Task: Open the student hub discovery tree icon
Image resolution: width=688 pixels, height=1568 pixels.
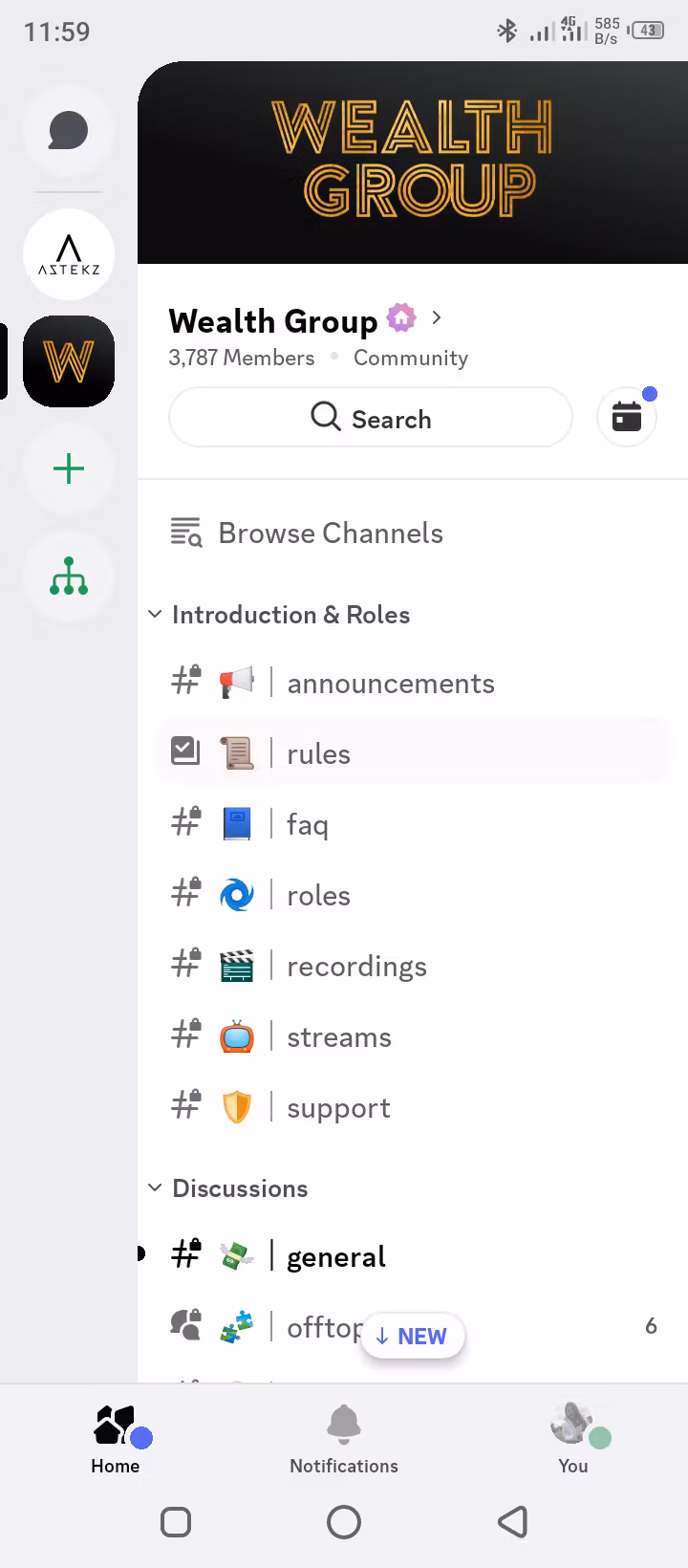Action: (68, 577)
